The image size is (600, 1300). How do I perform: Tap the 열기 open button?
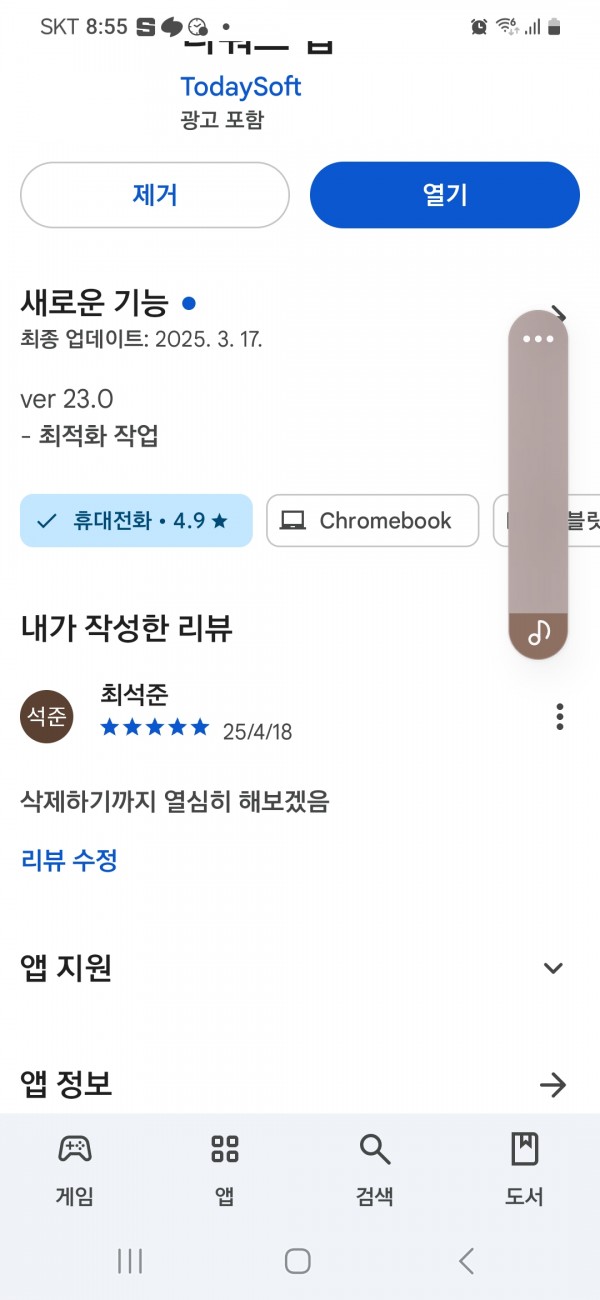click(x=445, y=195)
